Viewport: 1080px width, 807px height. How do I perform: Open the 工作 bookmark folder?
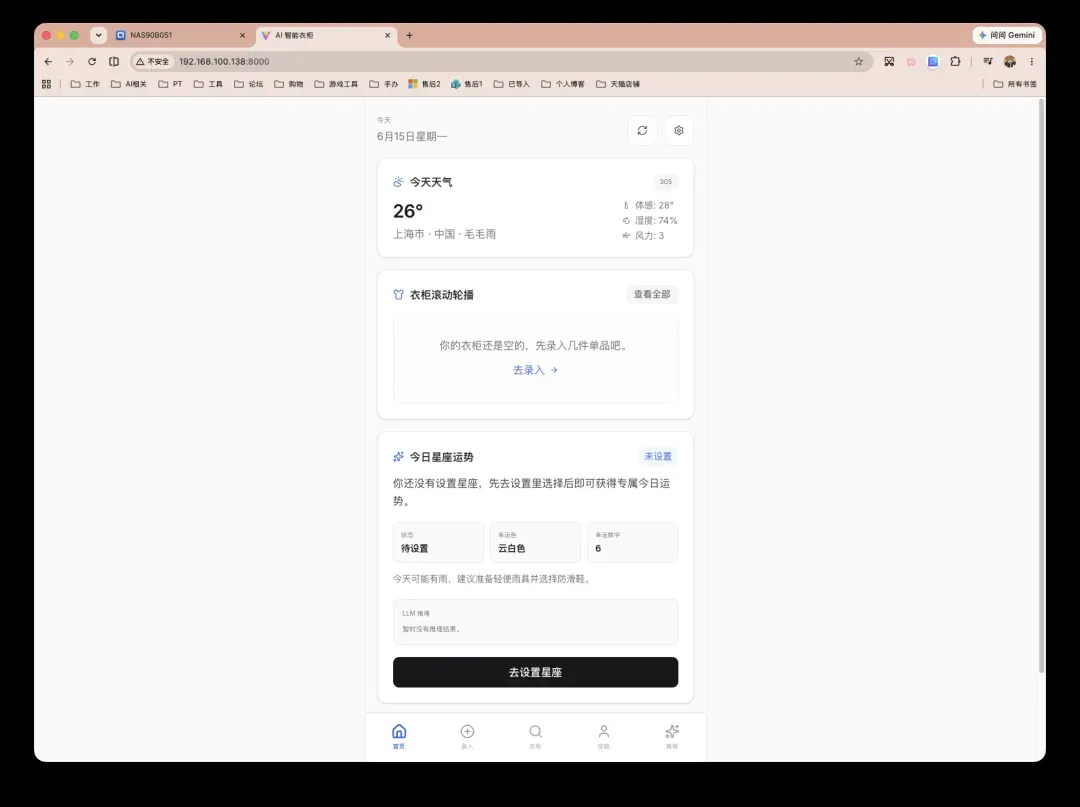[x=85, y=84]
